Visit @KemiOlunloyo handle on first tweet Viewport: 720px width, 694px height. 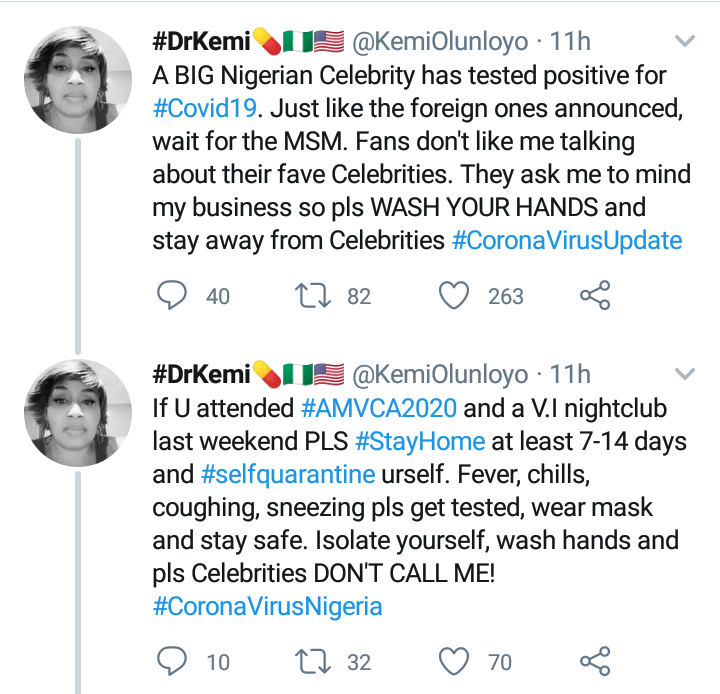pos(440,42)
